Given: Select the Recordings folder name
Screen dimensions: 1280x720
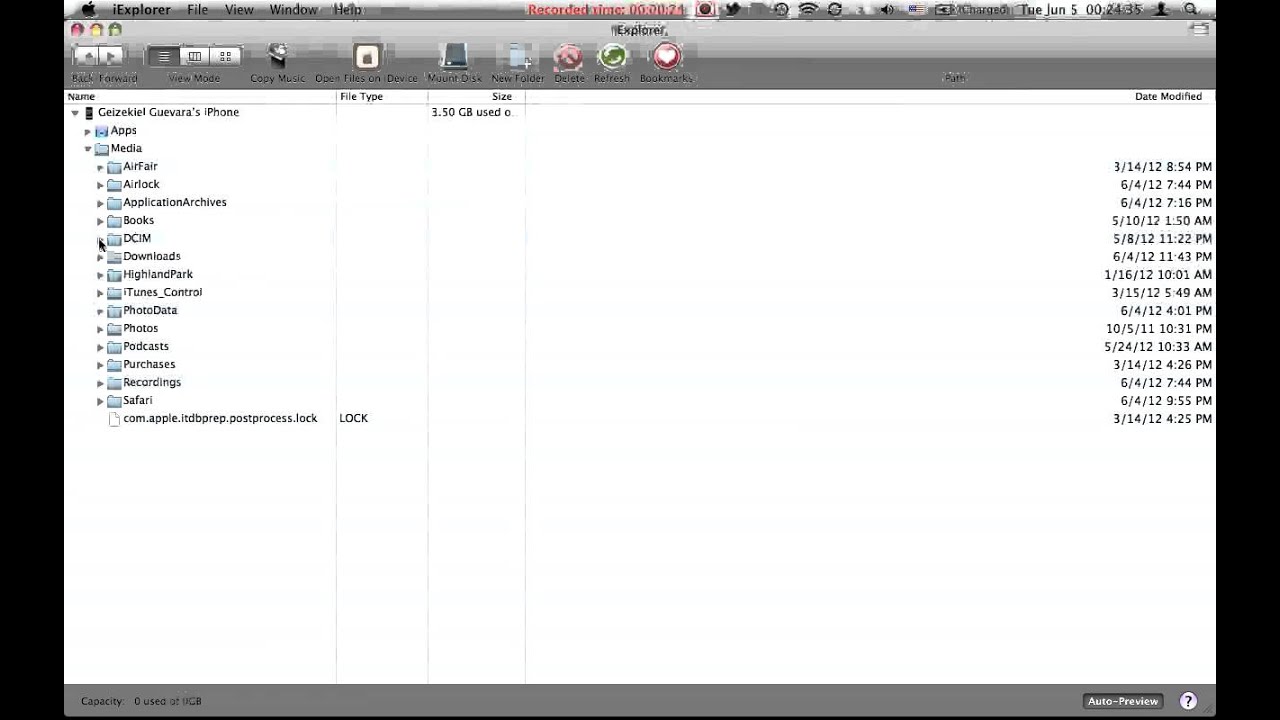Looking at the screenshot, I should 152,382.
